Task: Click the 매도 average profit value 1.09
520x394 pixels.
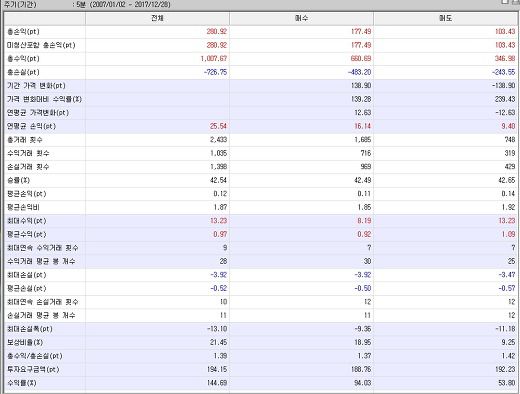Action: 508,234
